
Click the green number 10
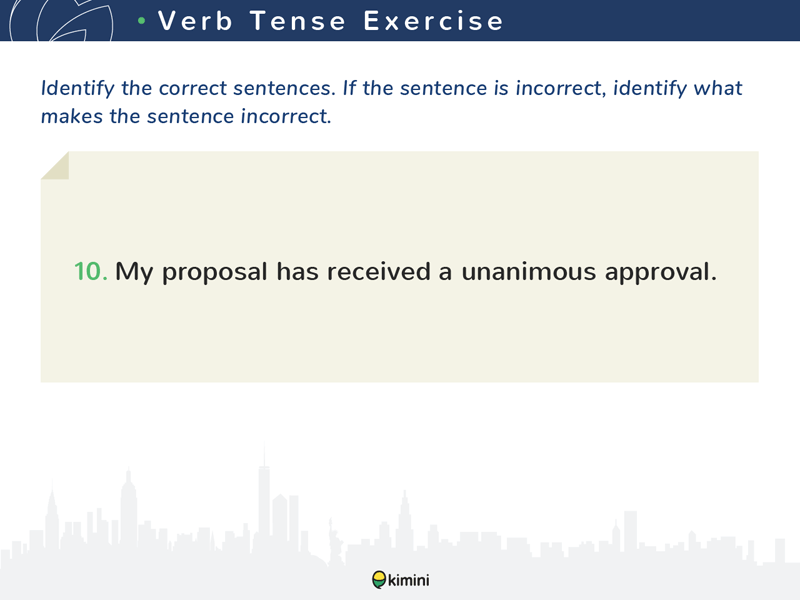[91, 271]
